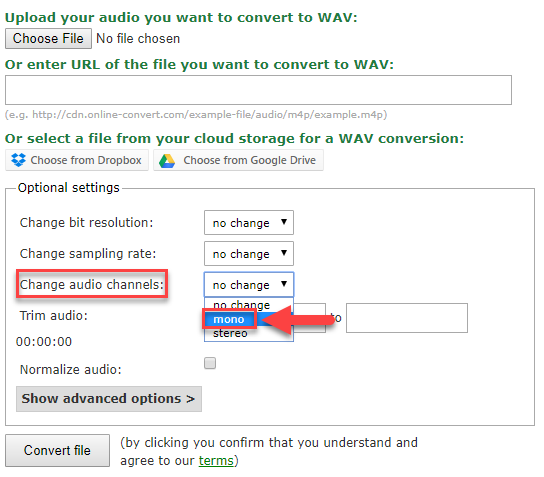Open the Change bit resolution dropdown
Screen dimensions: 544x477
[249, 222]
